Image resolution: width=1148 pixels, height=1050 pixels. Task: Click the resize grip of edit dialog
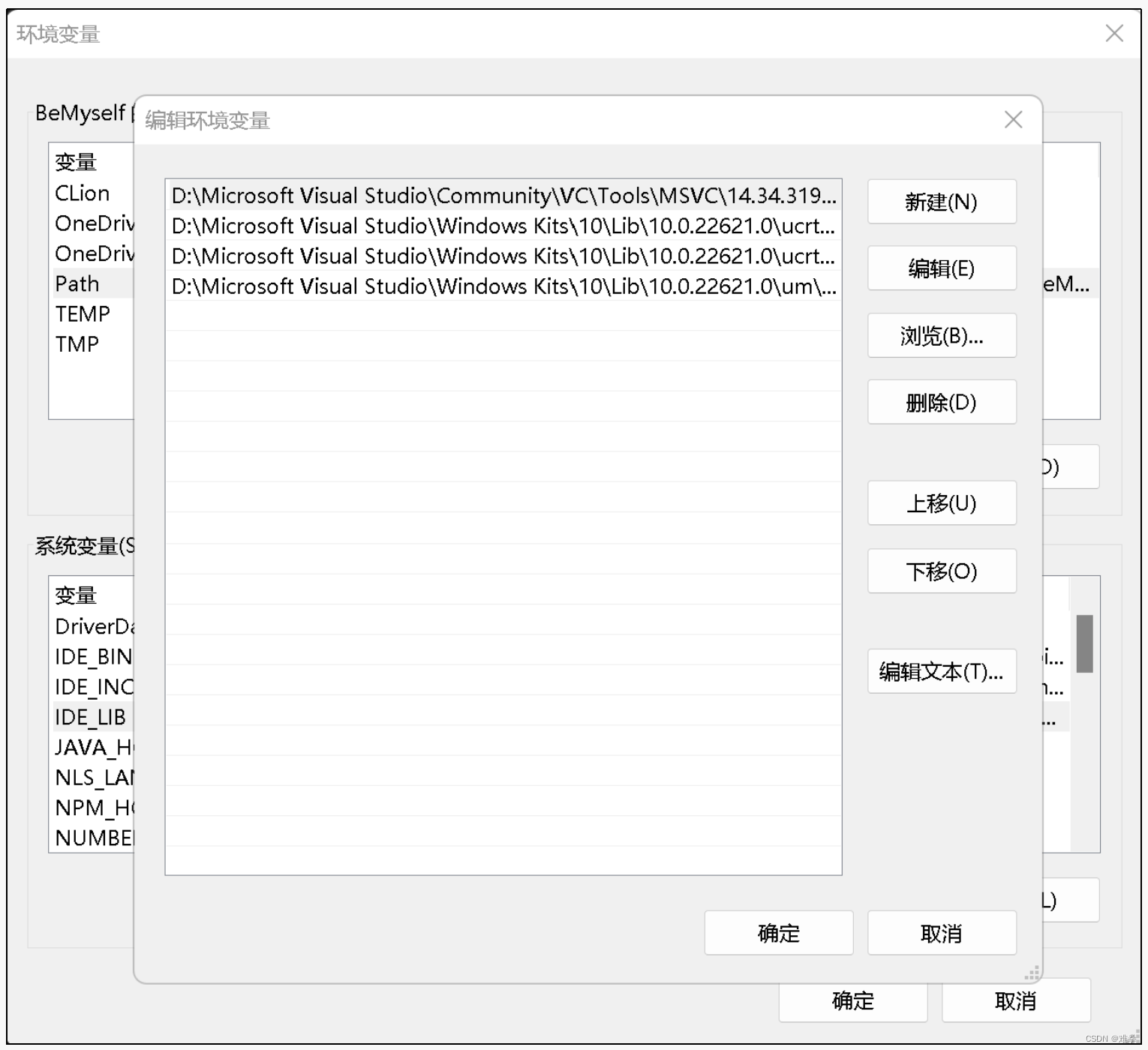pos(1032,973)
